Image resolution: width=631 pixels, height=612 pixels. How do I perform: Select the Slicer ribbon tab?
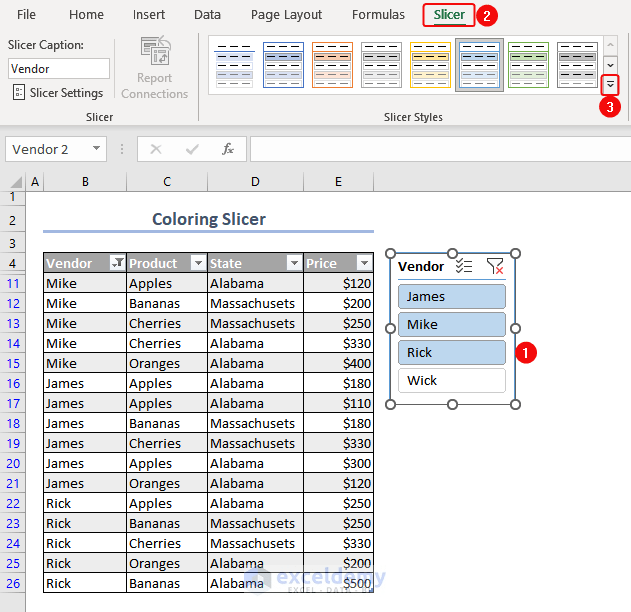pyautogui.click(x=449, y=15)
